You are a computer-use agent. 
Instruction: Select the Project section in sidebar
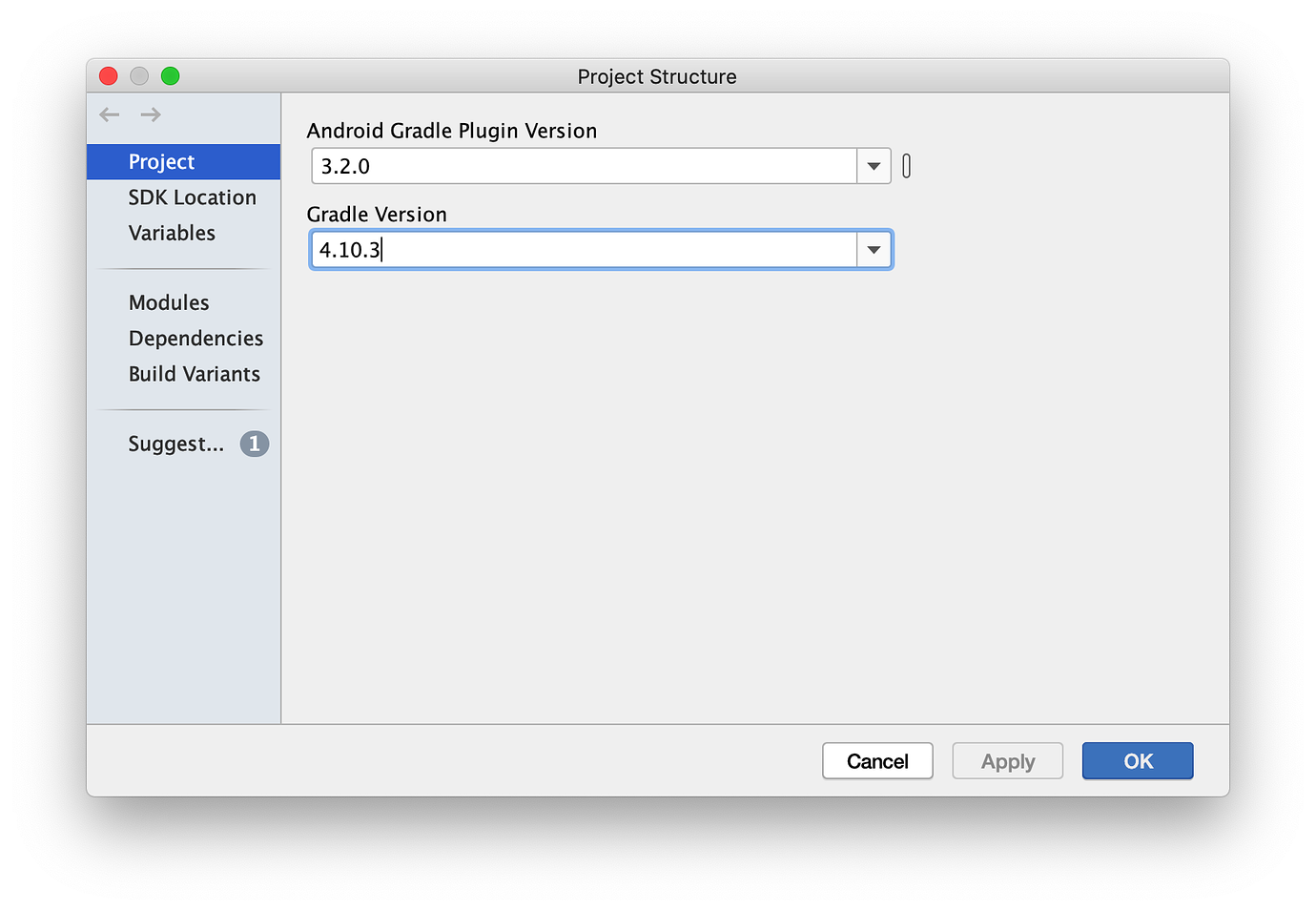point(162,162)
